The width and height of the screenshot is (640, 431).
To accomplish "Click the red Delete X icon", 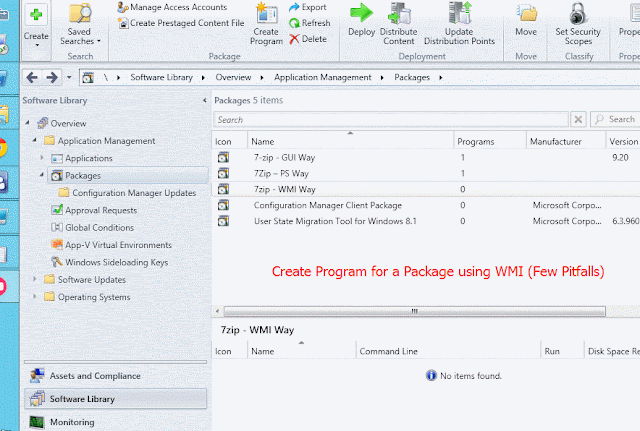I will [x=294, y=39].
